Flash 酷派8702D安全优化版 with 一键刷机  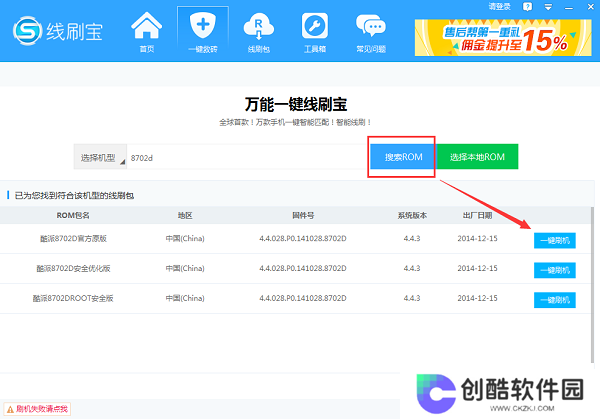(554, 270)
